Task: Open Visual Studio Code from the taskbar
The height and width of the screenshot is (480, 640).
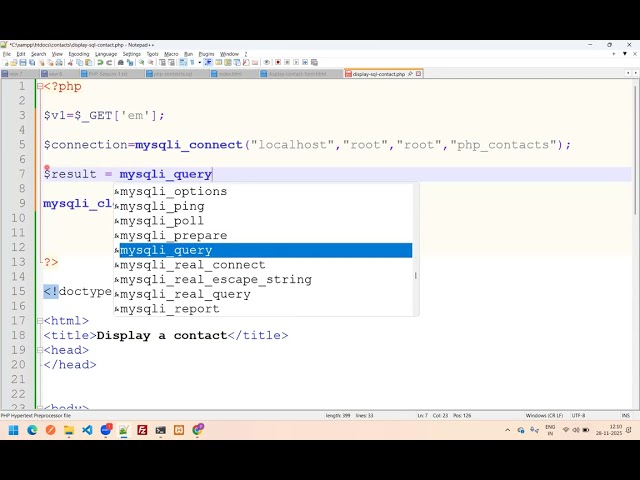Action: coord(87,430)
